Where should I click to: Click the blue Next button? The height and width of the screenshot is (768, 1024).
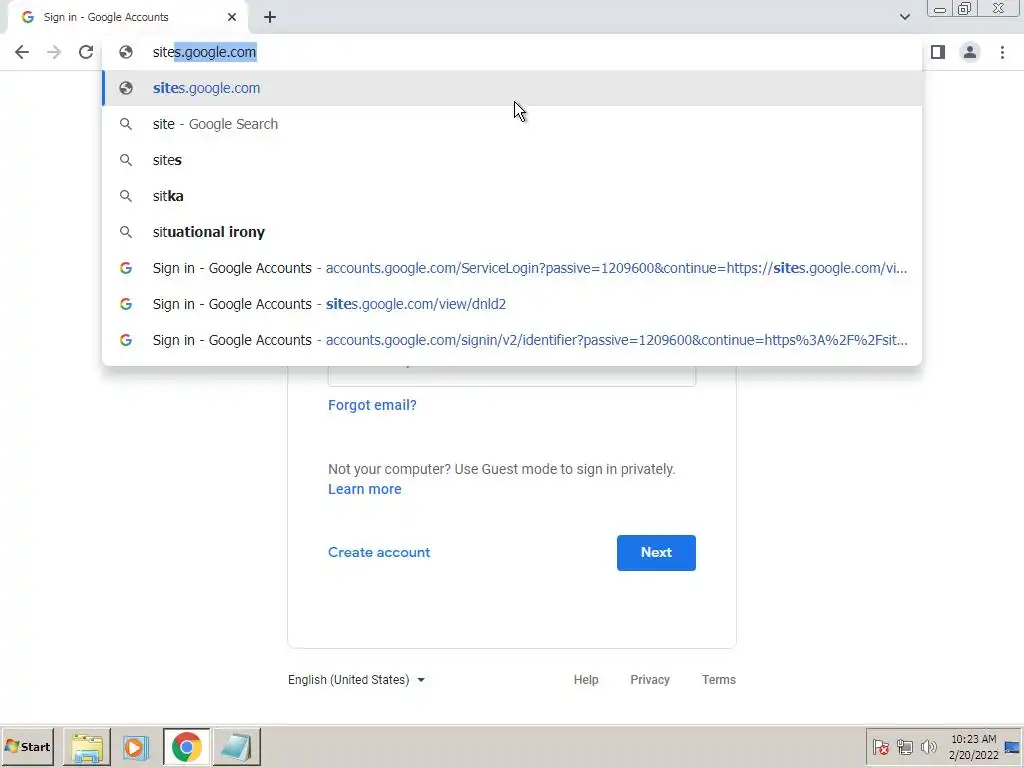656,552
